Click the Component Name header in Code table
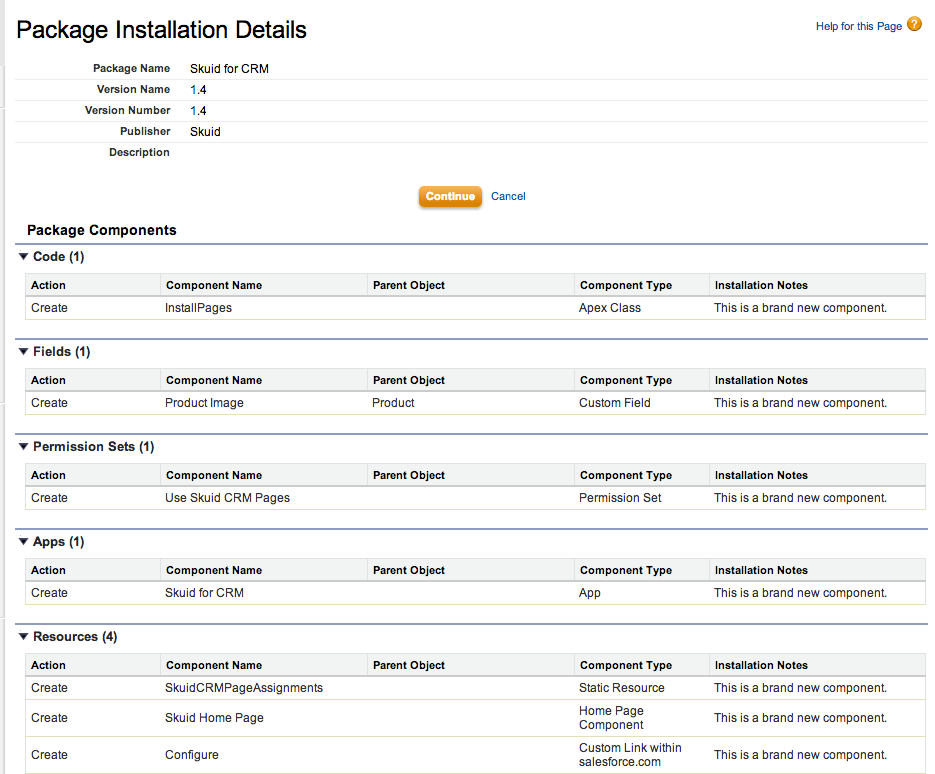This screenshot has width=935, height=774. point(214,285)
